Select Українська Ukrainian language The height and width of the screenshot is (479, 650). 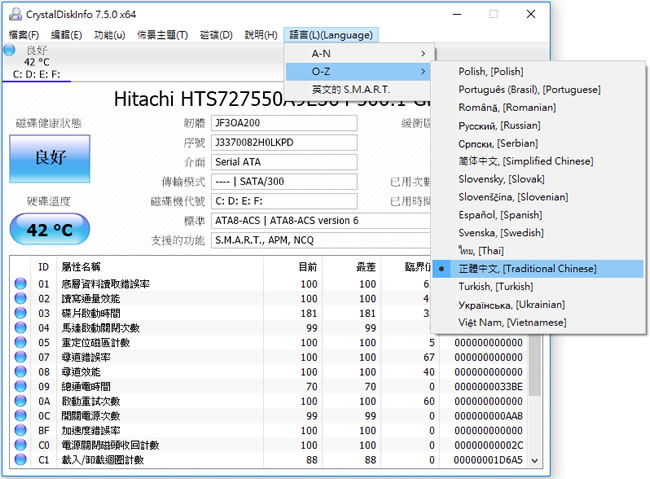coord(538,304)
